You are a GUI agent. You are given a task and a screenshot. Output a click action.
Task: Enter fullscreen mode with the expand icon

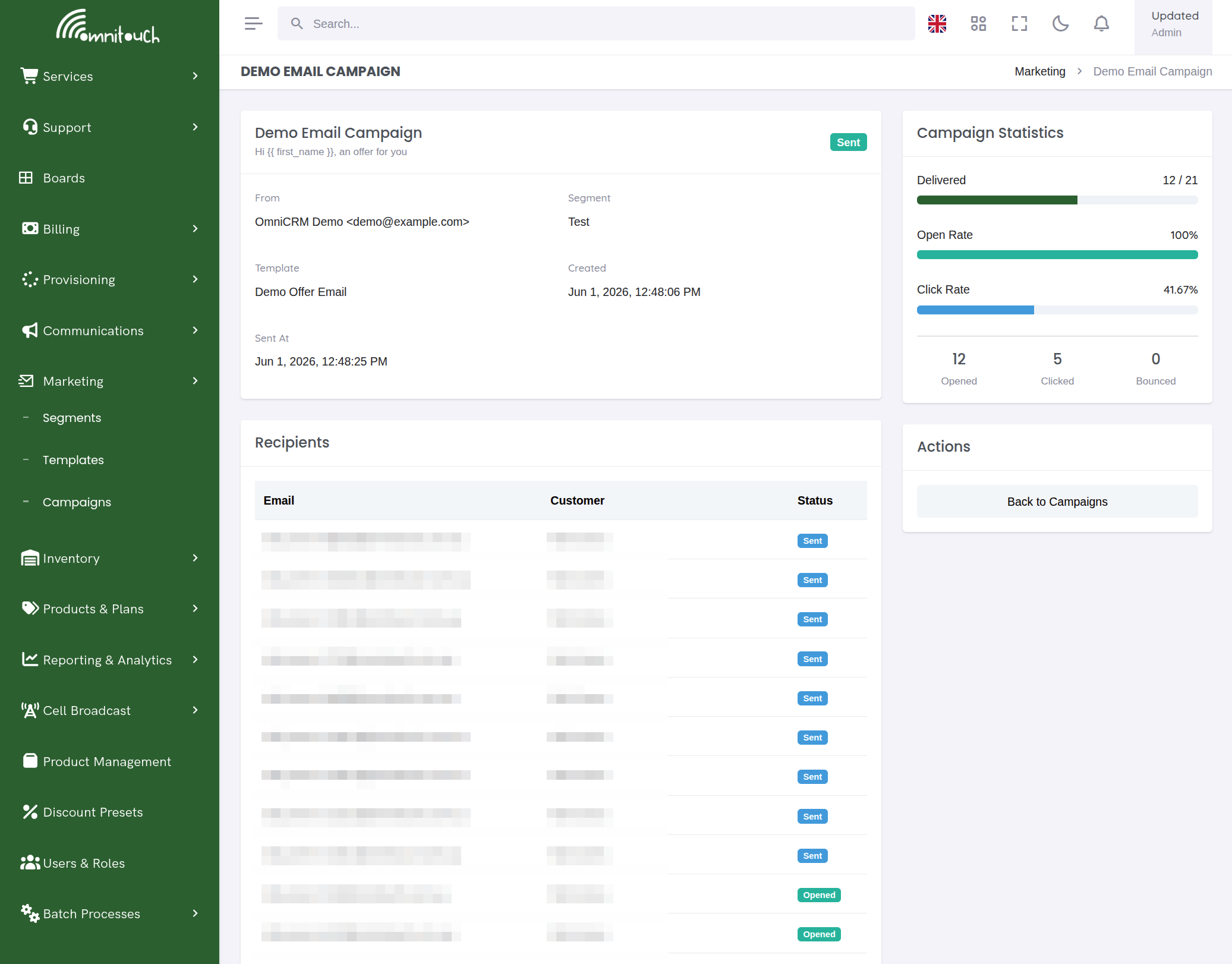[1019, 24]
